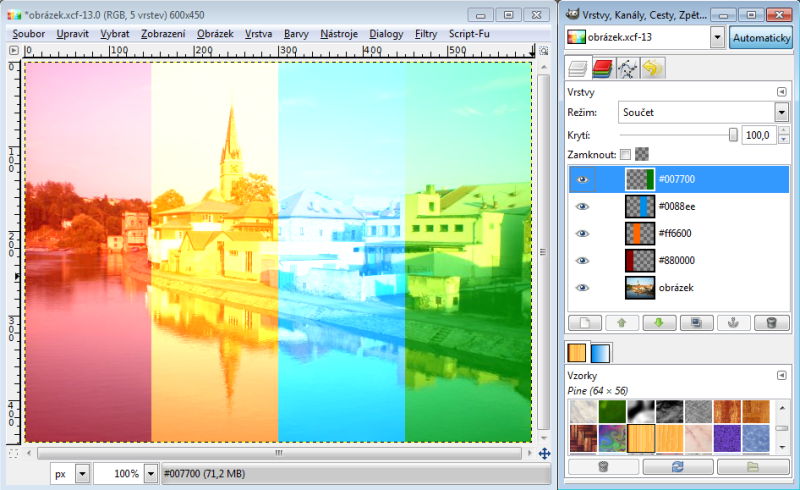Open the Patterns tab icon
This screenshot has height=490, width=800.
point(577,353)
